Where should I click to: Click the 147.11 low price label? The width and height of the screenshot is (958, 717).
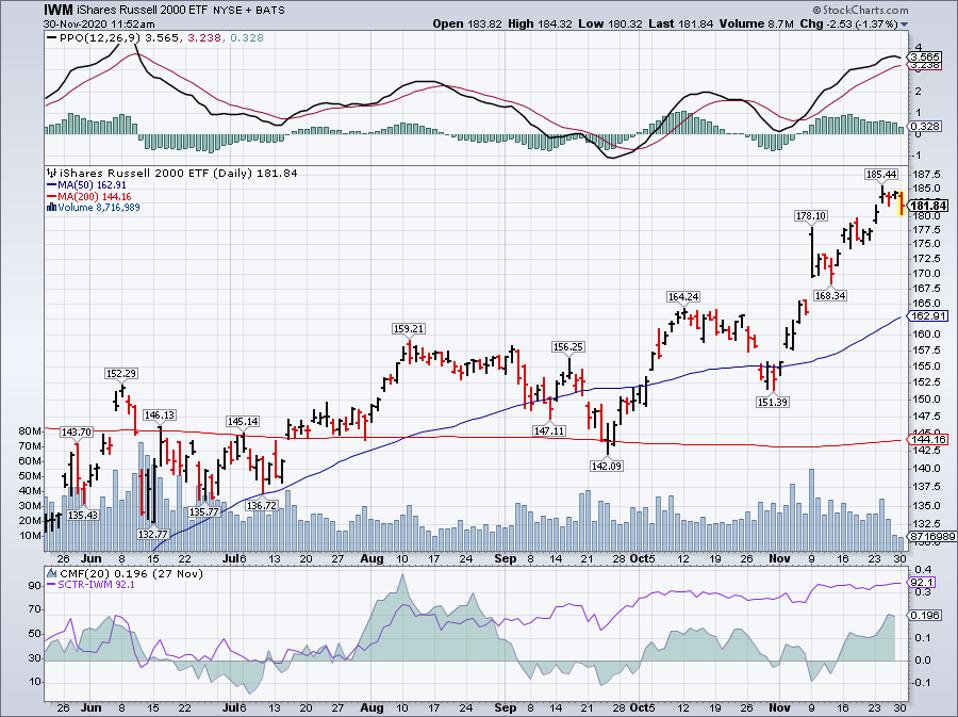[x=549, y=431]
